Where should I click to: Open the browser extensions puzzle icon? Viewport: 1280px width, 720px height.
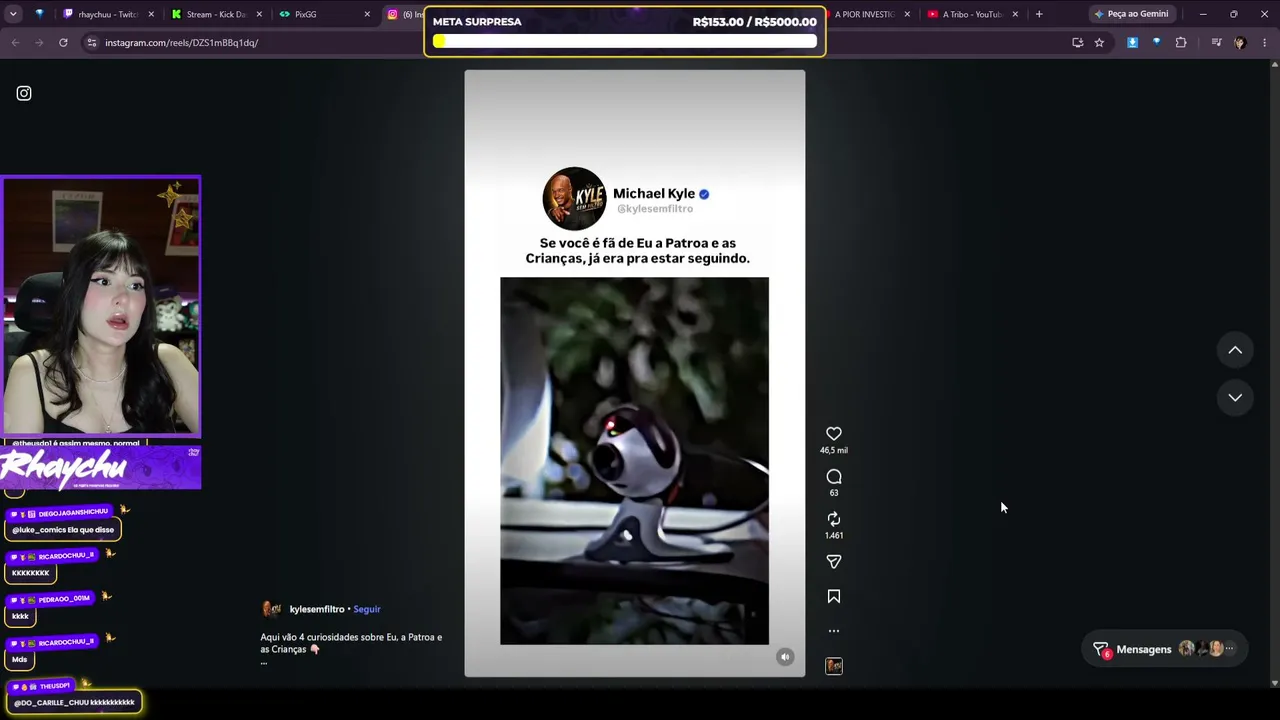point(1181,43)
